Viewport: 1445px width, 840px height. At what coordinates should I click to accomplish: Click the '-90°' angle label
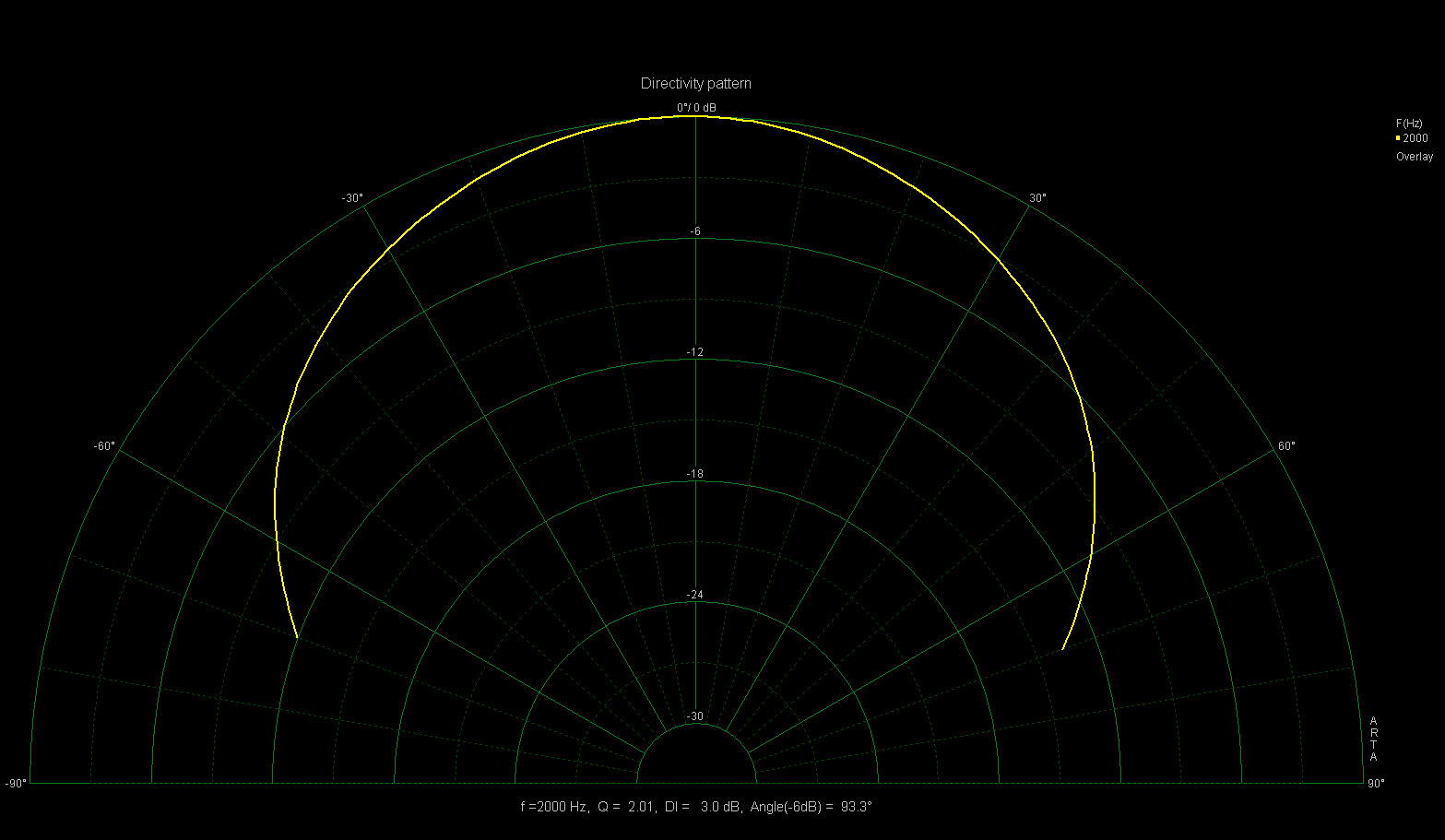coord(16,784)
